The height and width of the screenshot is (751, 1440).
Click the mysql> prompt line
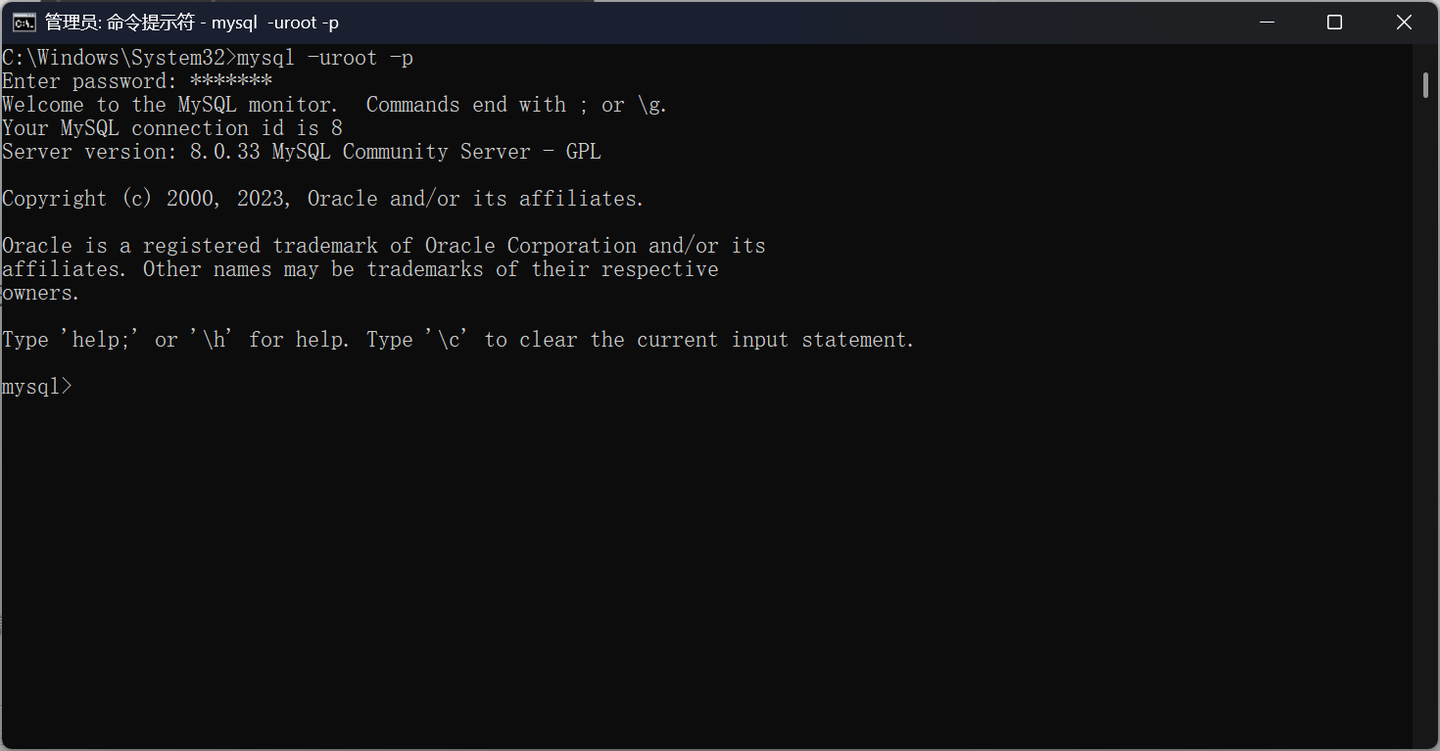coord(36,387)
